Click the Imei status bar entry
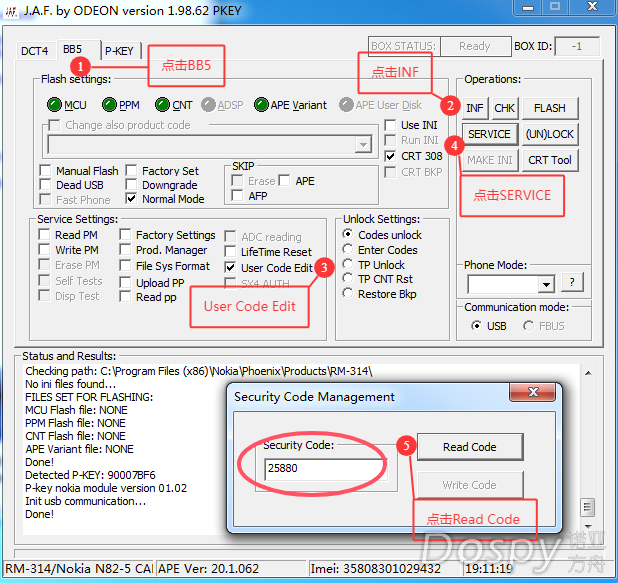Viewport: 618px width, 583px height. [385, 569]
